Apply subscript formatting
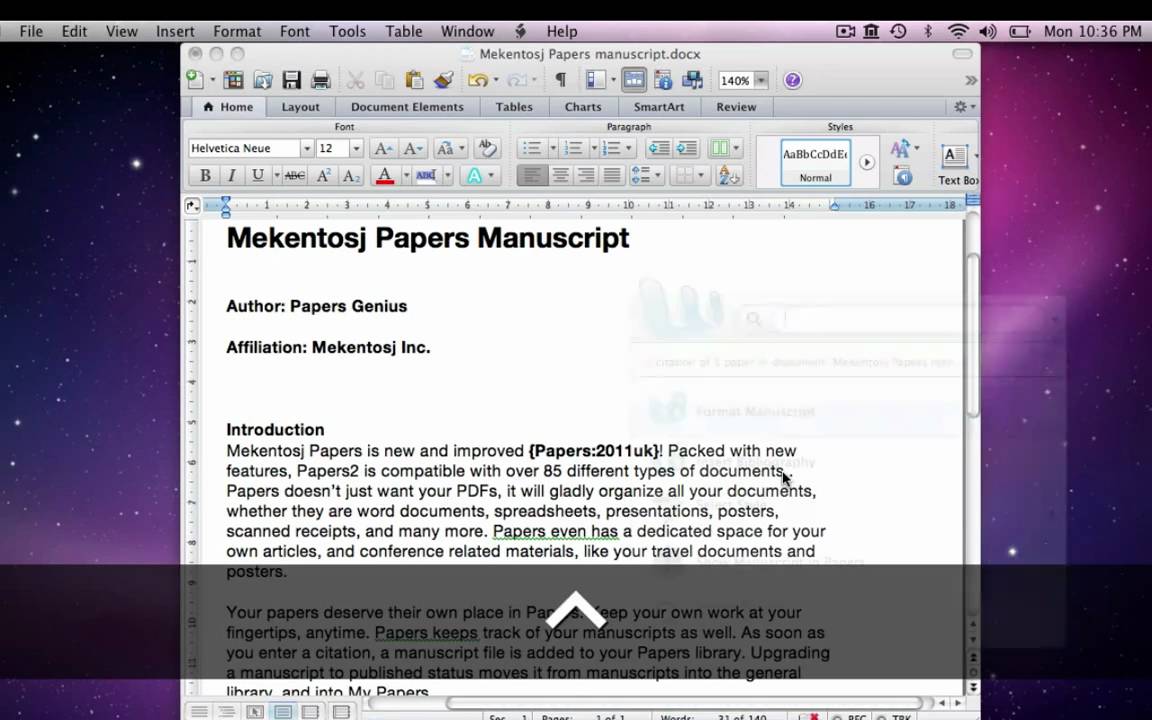Image resolution: width=1152 pixels, height=720 pixels. click(x=351, y=176)
